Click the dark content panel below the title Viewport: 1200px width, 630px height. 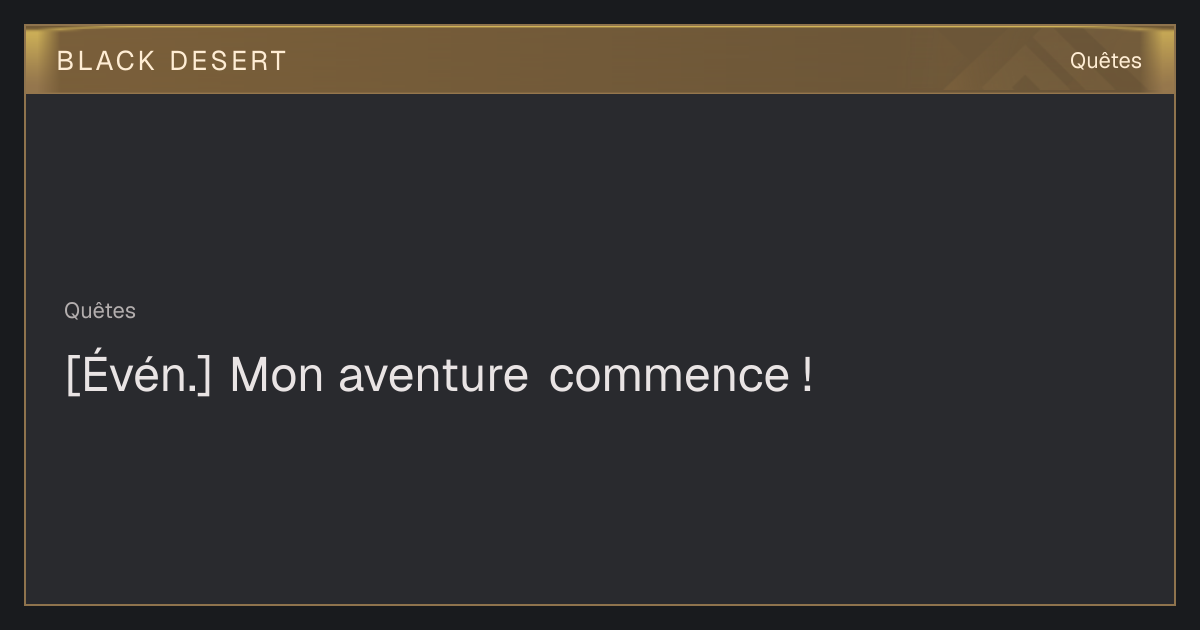click(x=600, y=500)
